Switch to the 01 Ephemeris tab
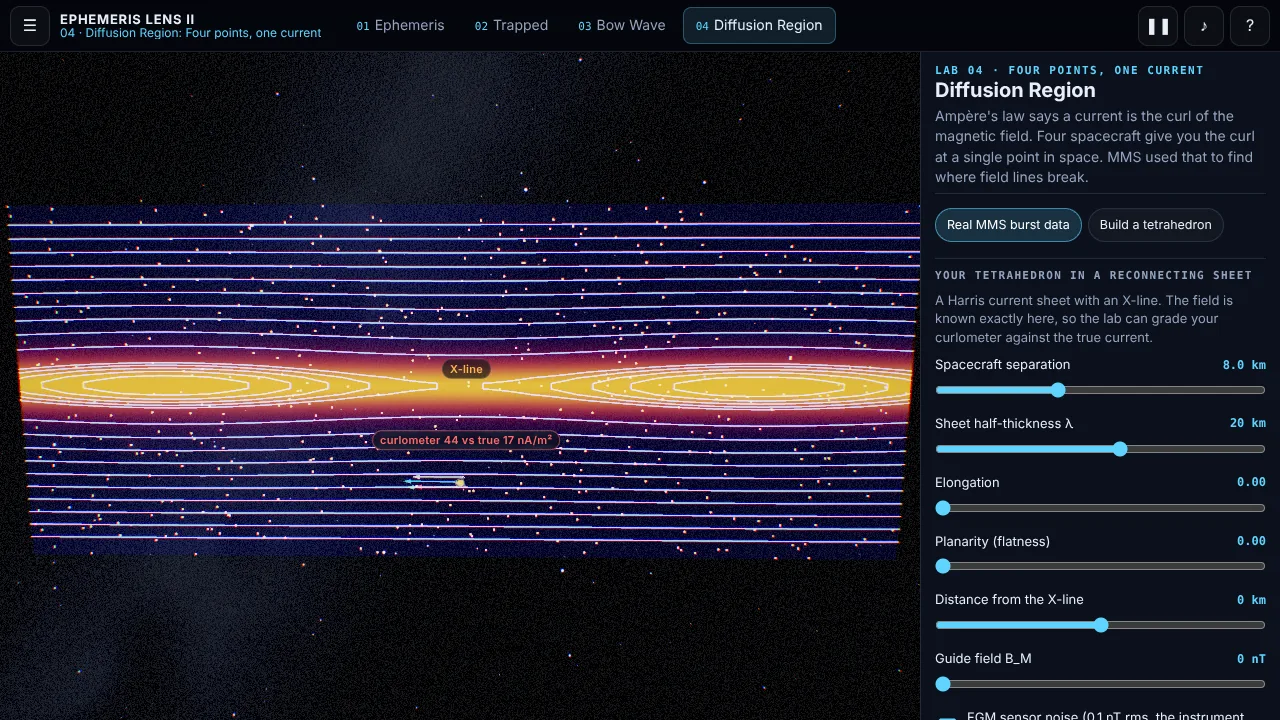Viewport: 1280px width, 720px height. (x=400, y=26)
